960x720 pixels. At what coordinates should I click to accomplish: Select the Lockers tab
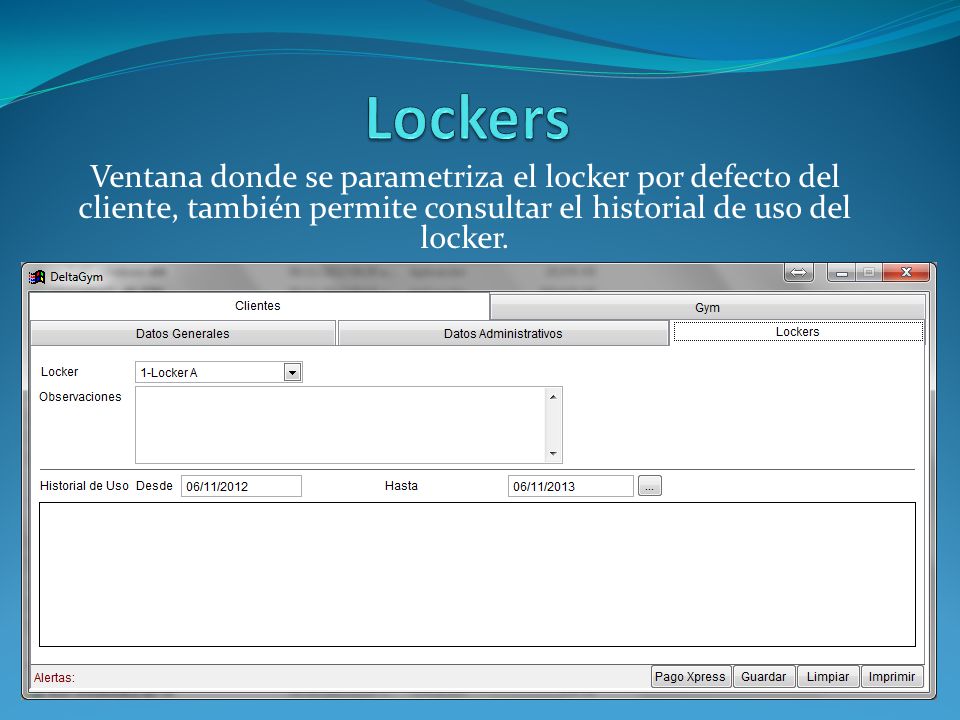coord(797,331)
